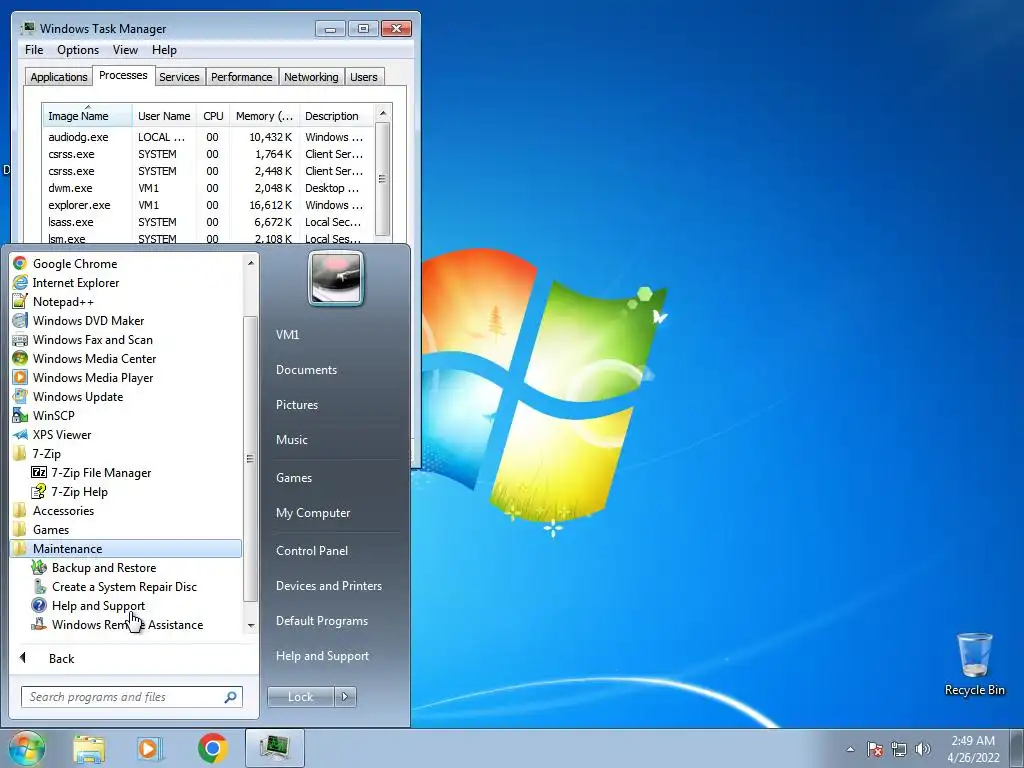This screenshot has height=768, width=1024.
Task: Switch to the Performance tab
Action: [x=241, y=77]
